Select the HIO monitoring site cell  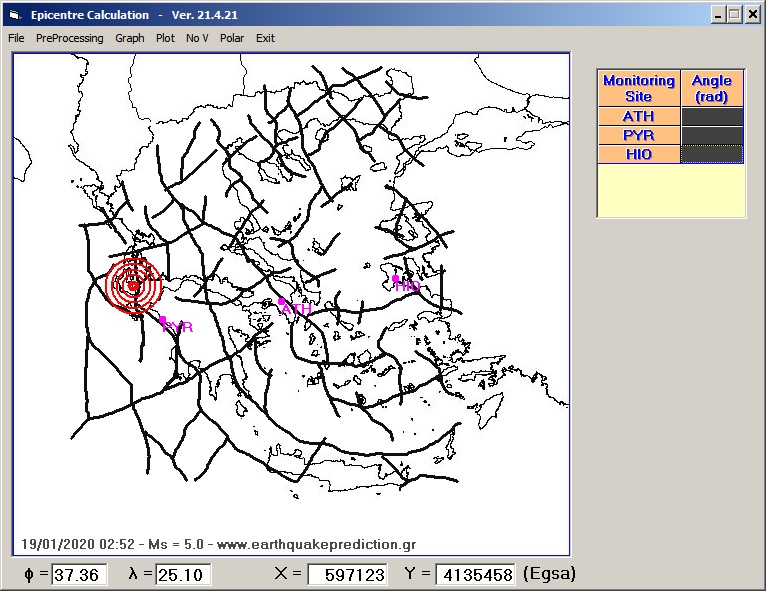pyautogui.click(x=638, y=154)
